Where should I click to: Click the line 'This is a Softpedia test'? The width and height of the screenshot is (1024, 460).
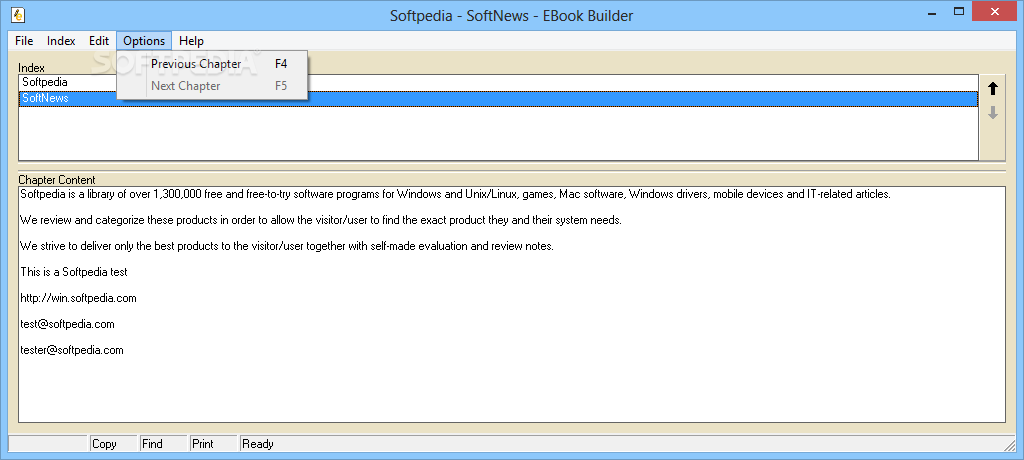click(74, 272)
